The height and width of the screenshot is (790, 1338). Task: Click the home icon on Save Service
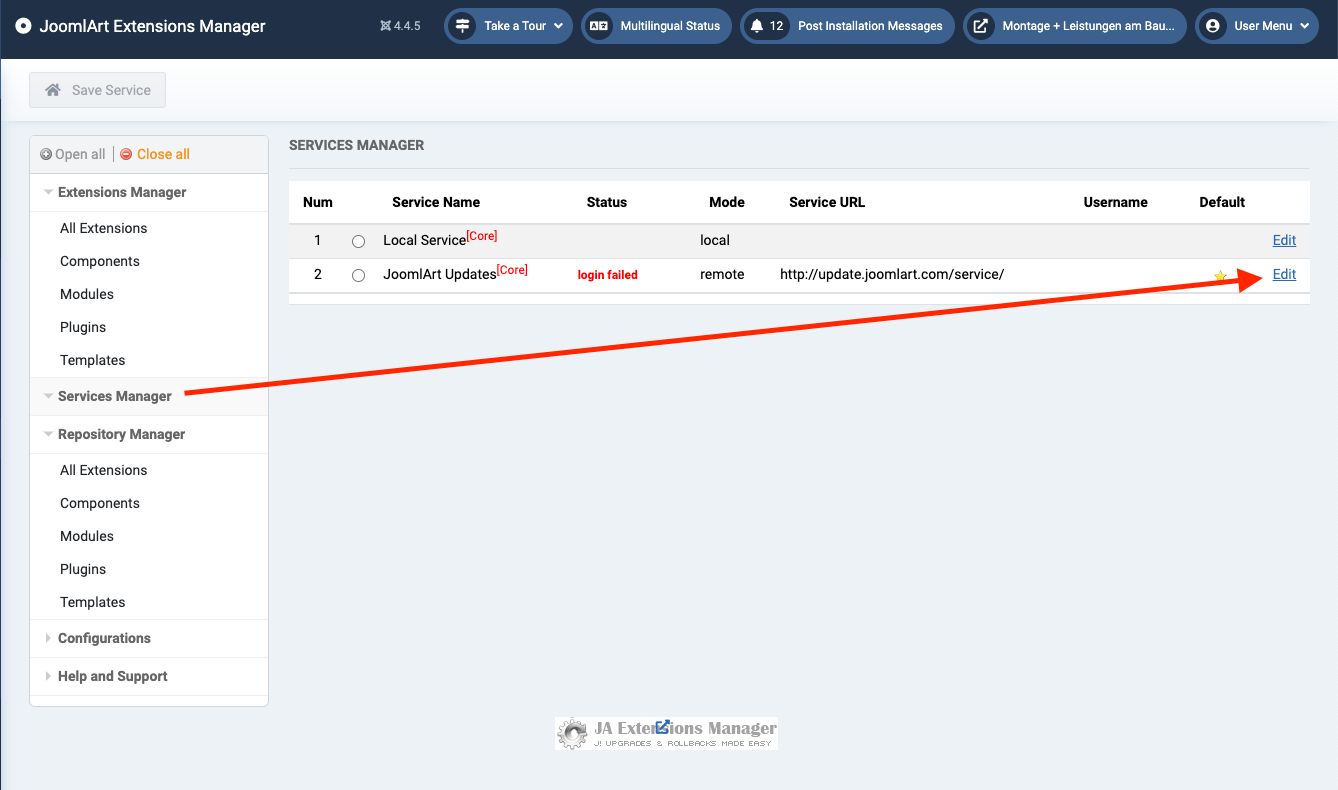click(53, 90)
